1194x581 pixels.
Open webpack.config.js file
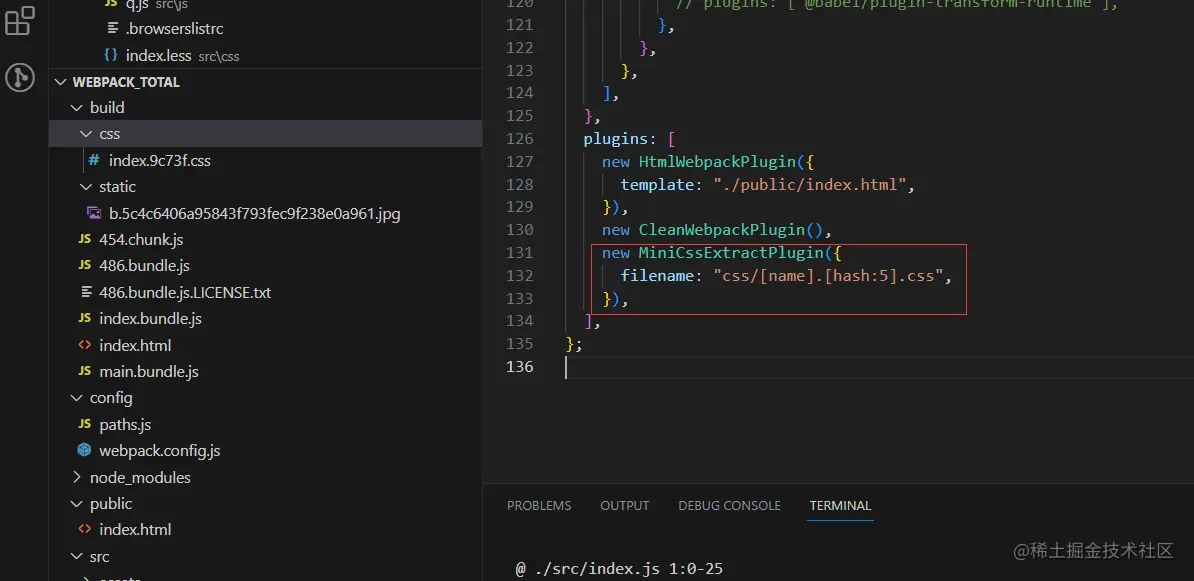160,451
